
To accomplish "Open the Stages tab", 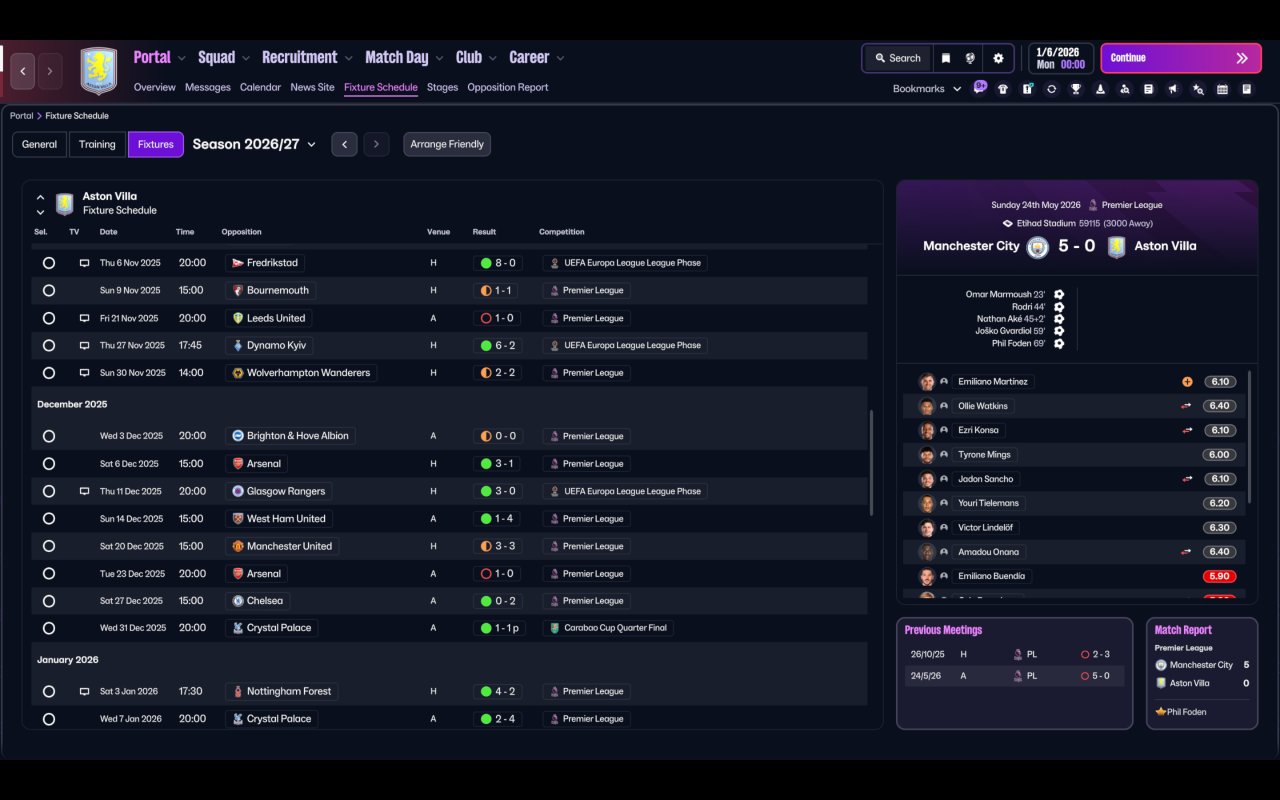I will click(442, 87).
